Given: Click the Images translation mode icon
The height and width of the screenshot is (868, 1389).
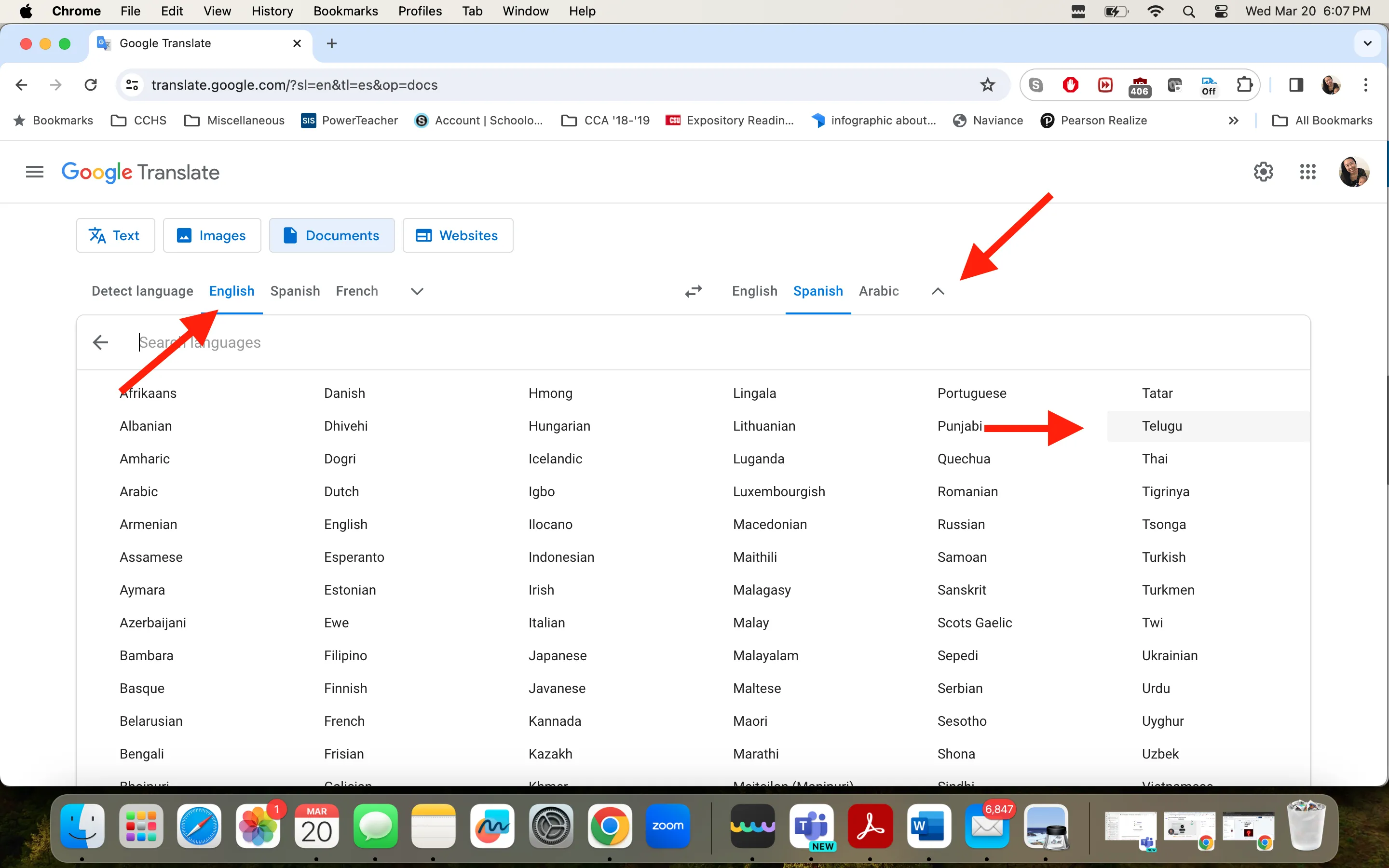Looking at the screenshot, I should (x=210, y=235).
